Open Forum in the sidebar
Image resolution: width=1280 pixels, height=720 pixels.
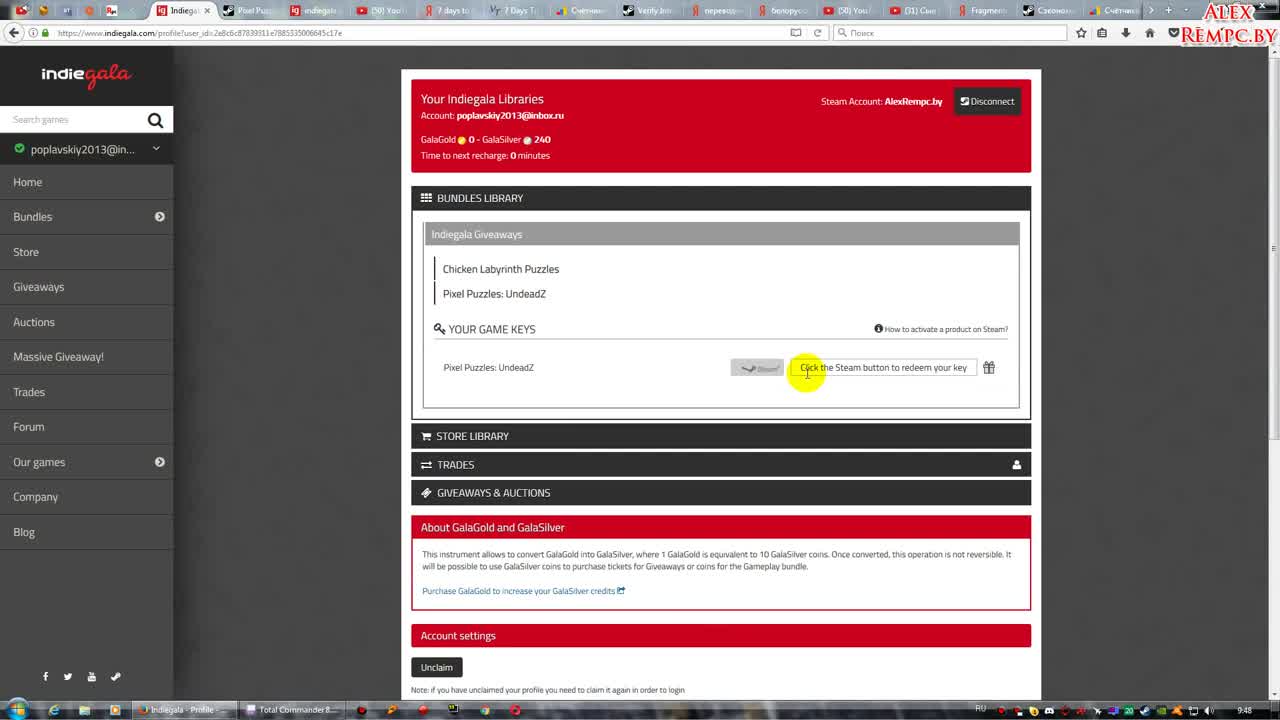coord(29,427)
